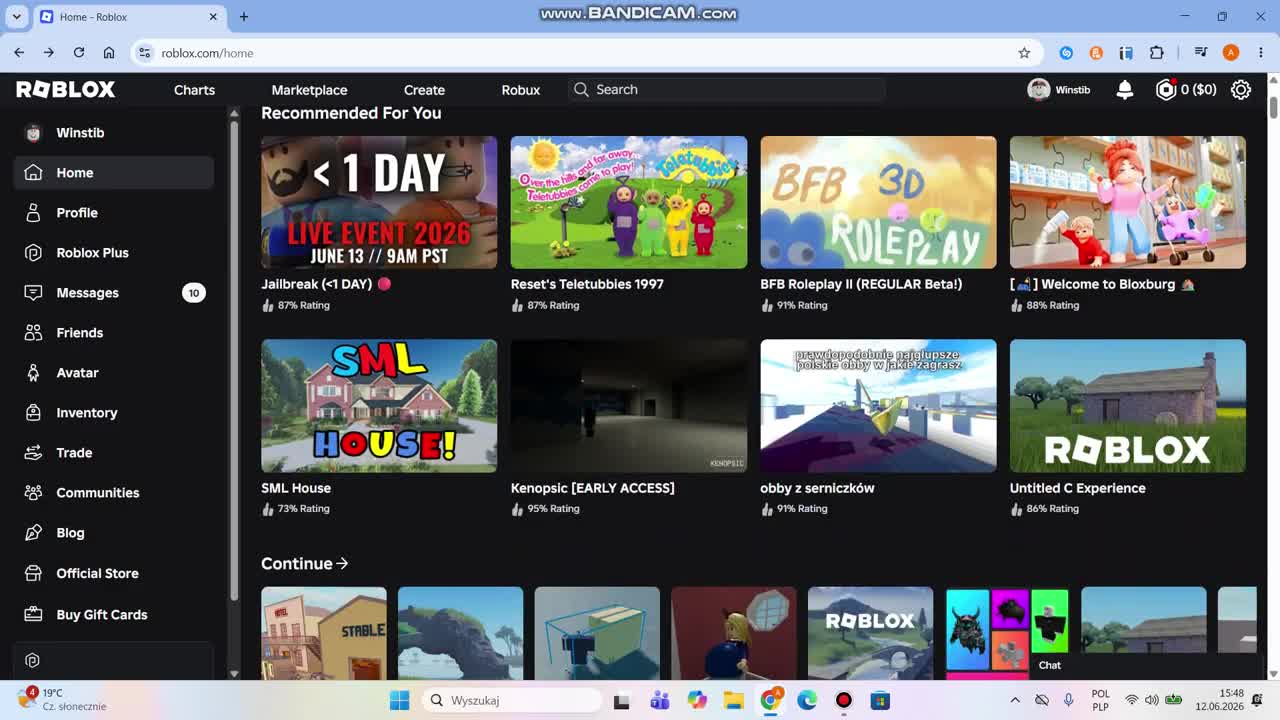Click Winstib username in sidebar

point(80,133)
